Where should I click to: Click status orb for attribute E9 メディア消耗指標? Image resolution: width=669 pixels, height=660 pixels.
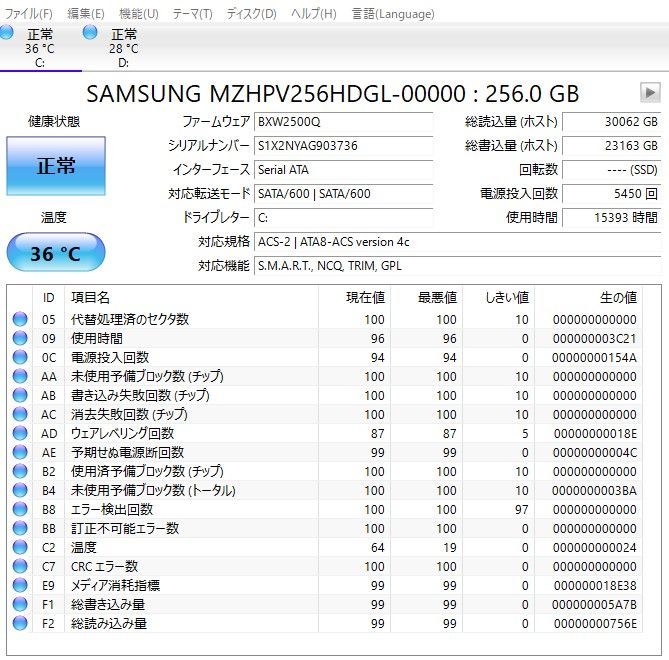tap(20, 585)
